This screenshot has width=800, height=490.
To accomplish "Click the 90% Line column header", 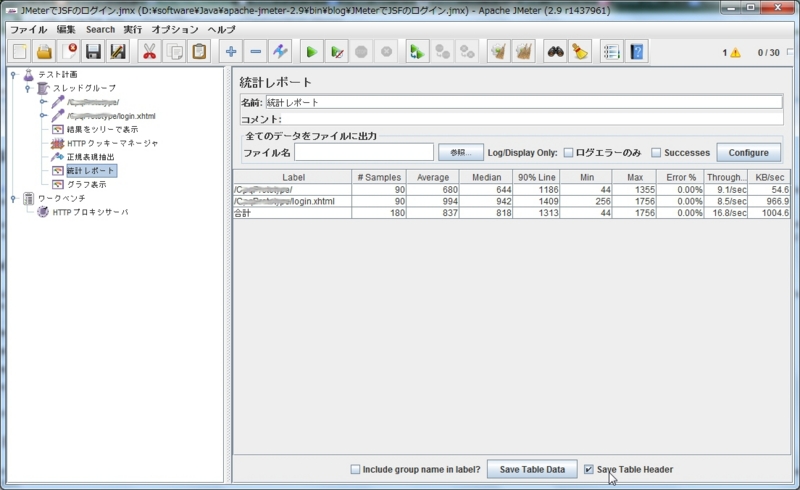I will [536, 177].
